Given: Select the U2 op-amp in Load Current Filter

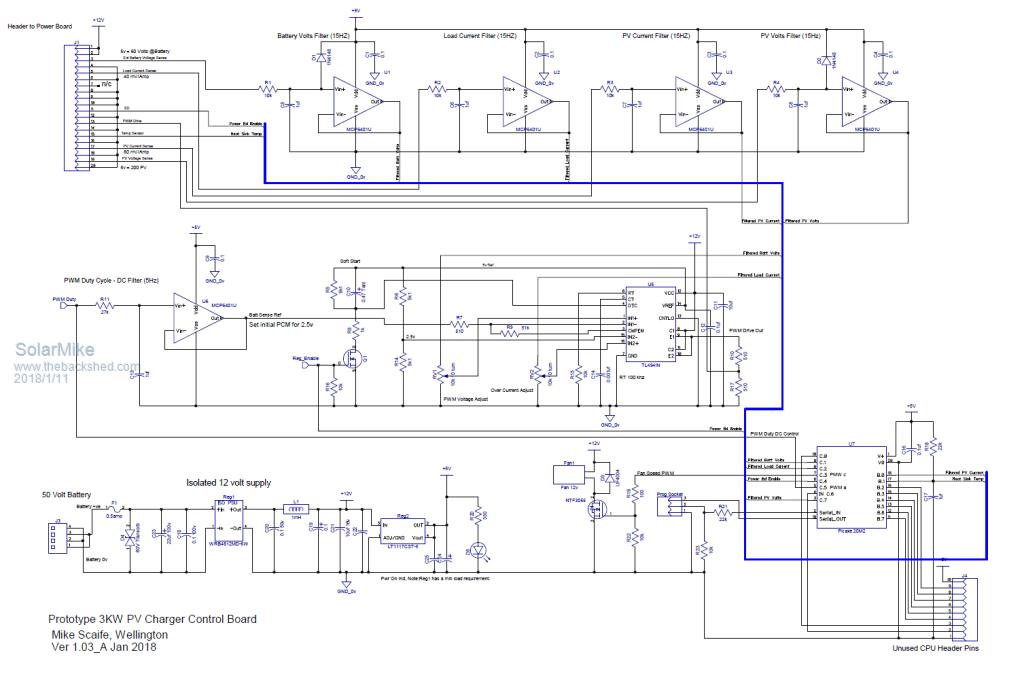Looking at the screenshot, I should tap(526, 102).
